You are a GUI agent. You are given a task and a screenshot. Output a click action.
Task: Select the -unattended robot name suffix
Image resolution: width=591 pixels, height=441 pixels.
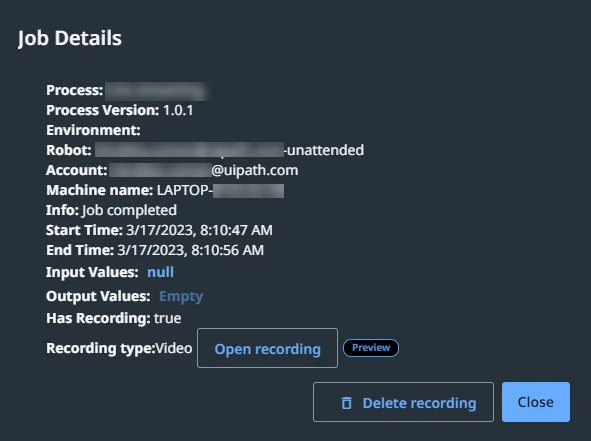pyautogui.click(x=324, y=150)
